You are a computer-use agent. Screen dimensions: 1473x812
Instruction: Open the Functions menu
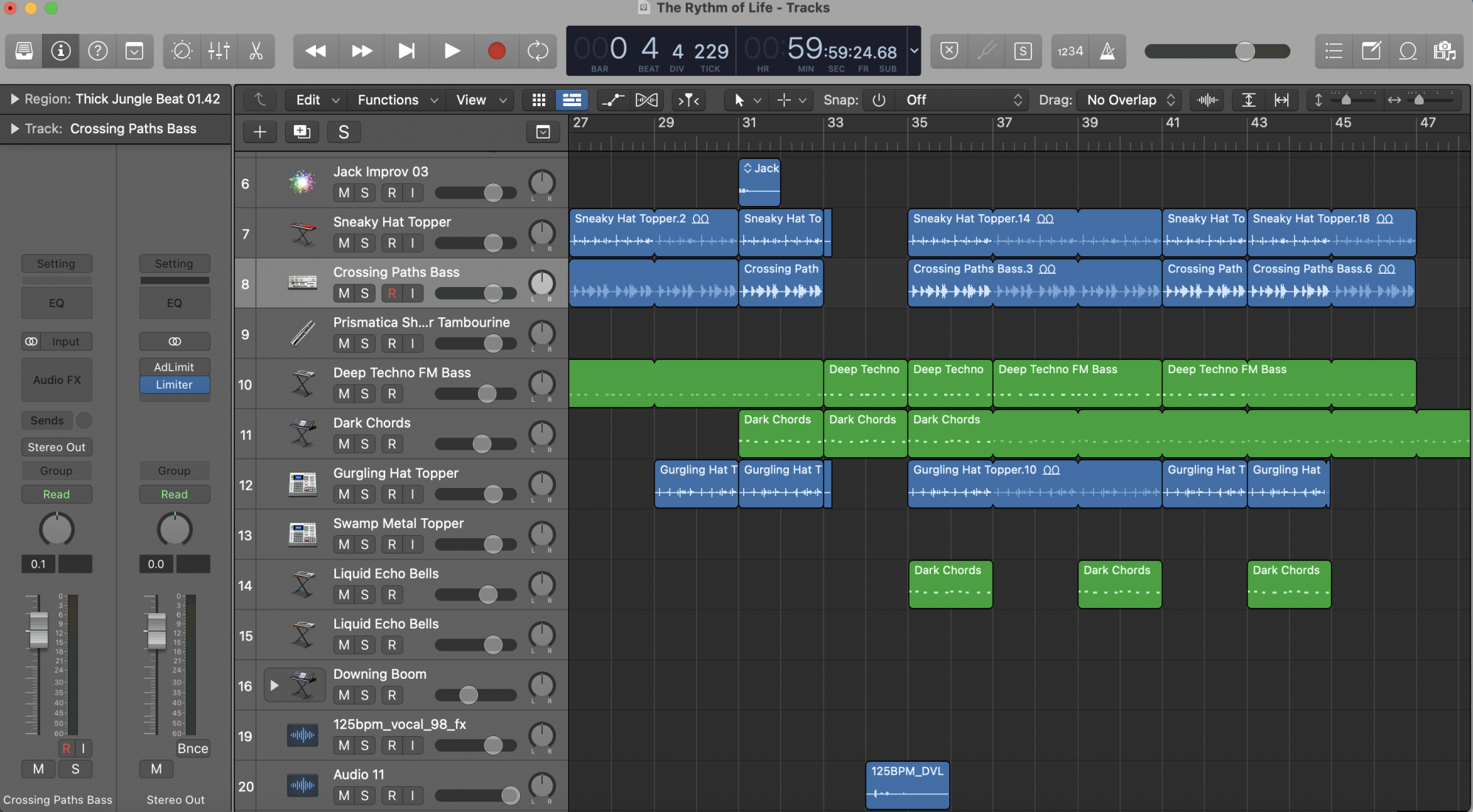[397, 99]
